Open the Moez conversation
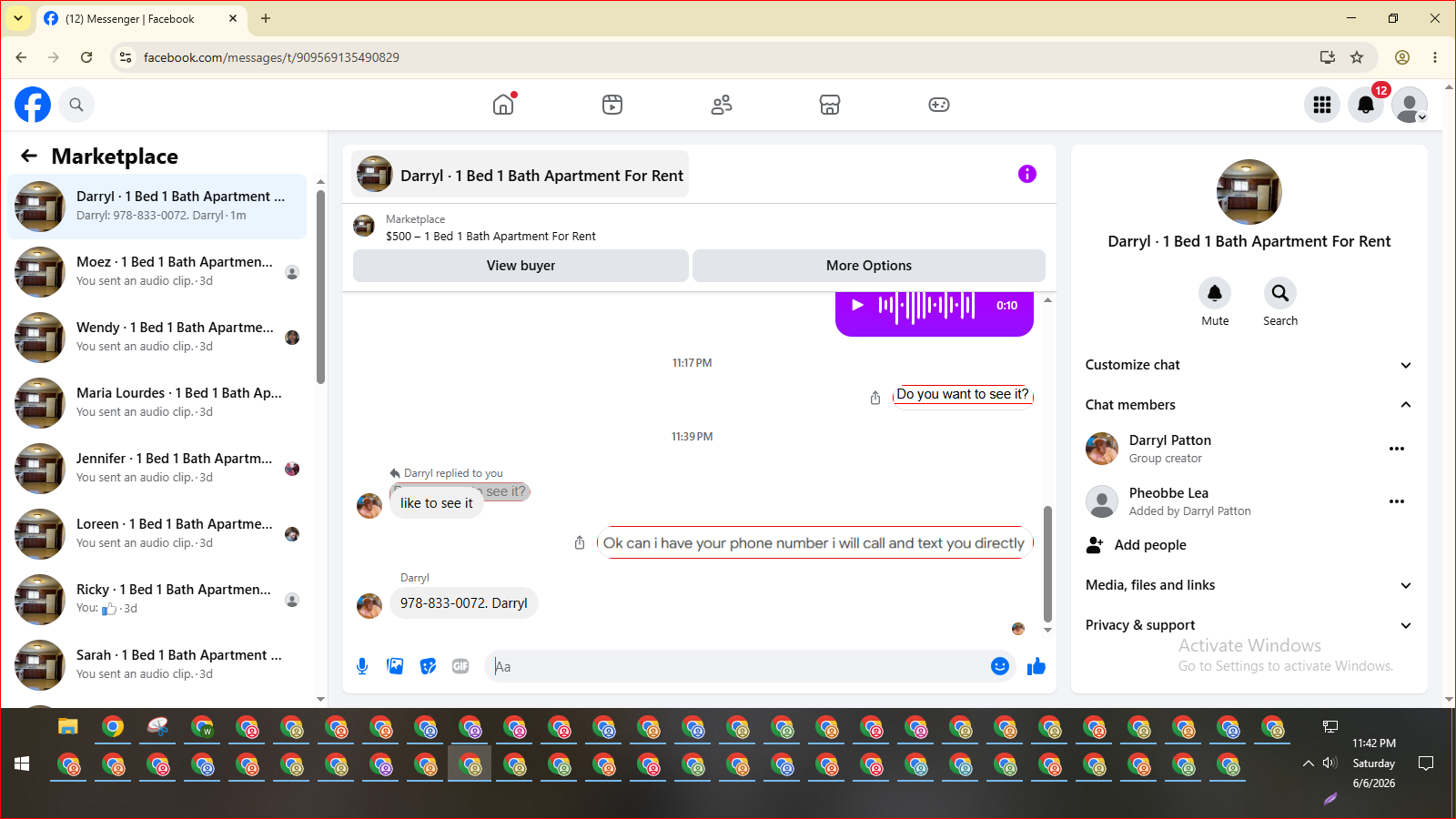This screenshot has height=819, width=1456. (x=157, y=272)
